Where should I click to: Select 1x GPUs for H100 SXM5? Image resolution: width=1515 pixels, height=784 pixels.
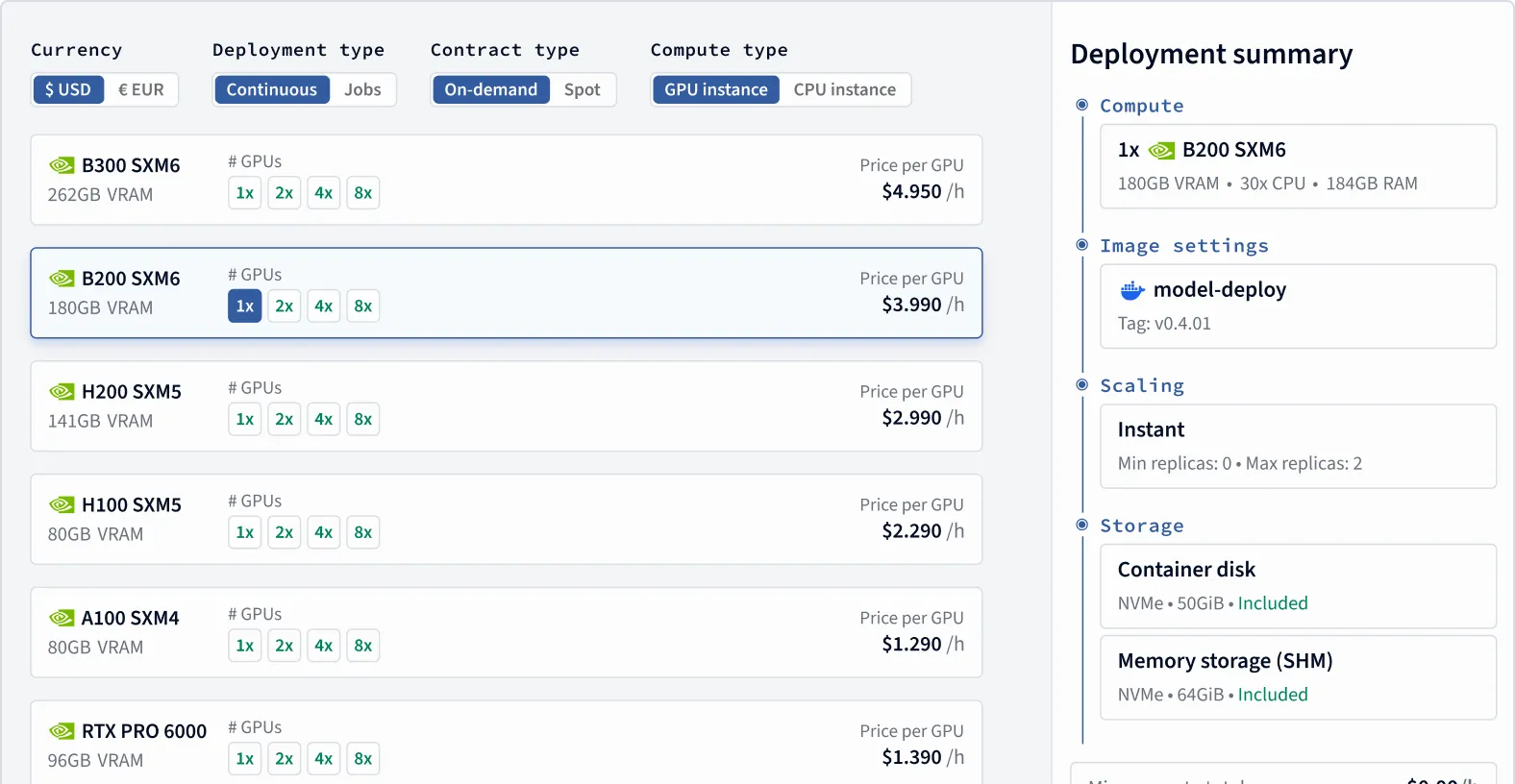pyautogui.click(x=245, y=532)
